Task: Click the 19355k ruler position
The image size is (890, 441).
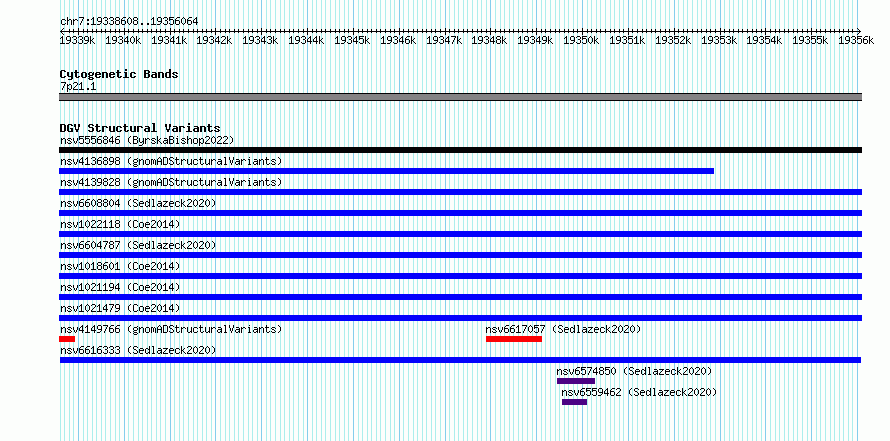Action: [811, 40]
